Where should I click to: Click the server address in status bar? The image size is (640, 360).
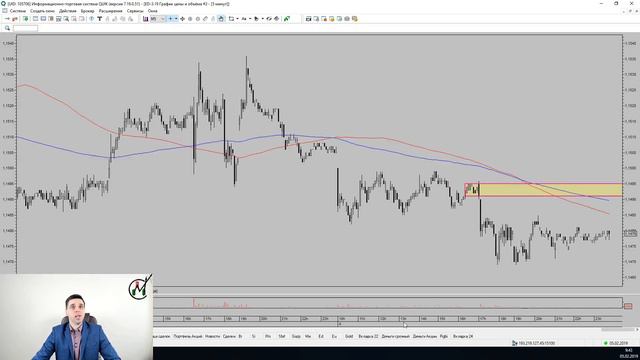pyautogui.click(x=536, y=343)
